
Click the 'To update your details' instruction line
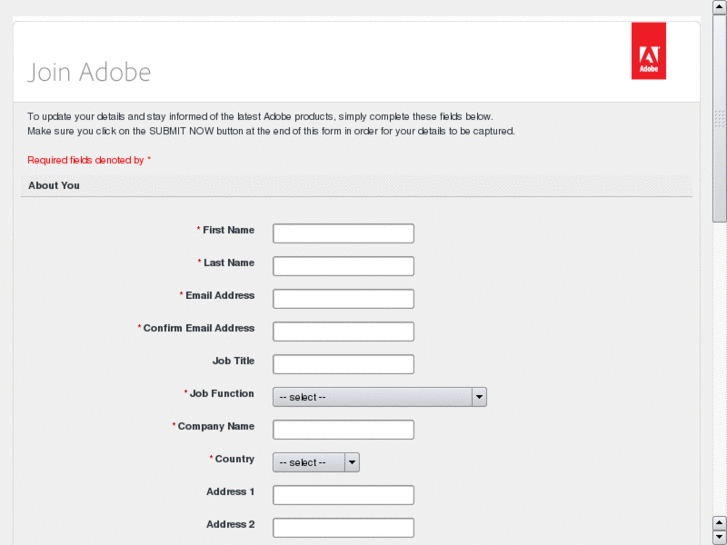click(260, 116)
